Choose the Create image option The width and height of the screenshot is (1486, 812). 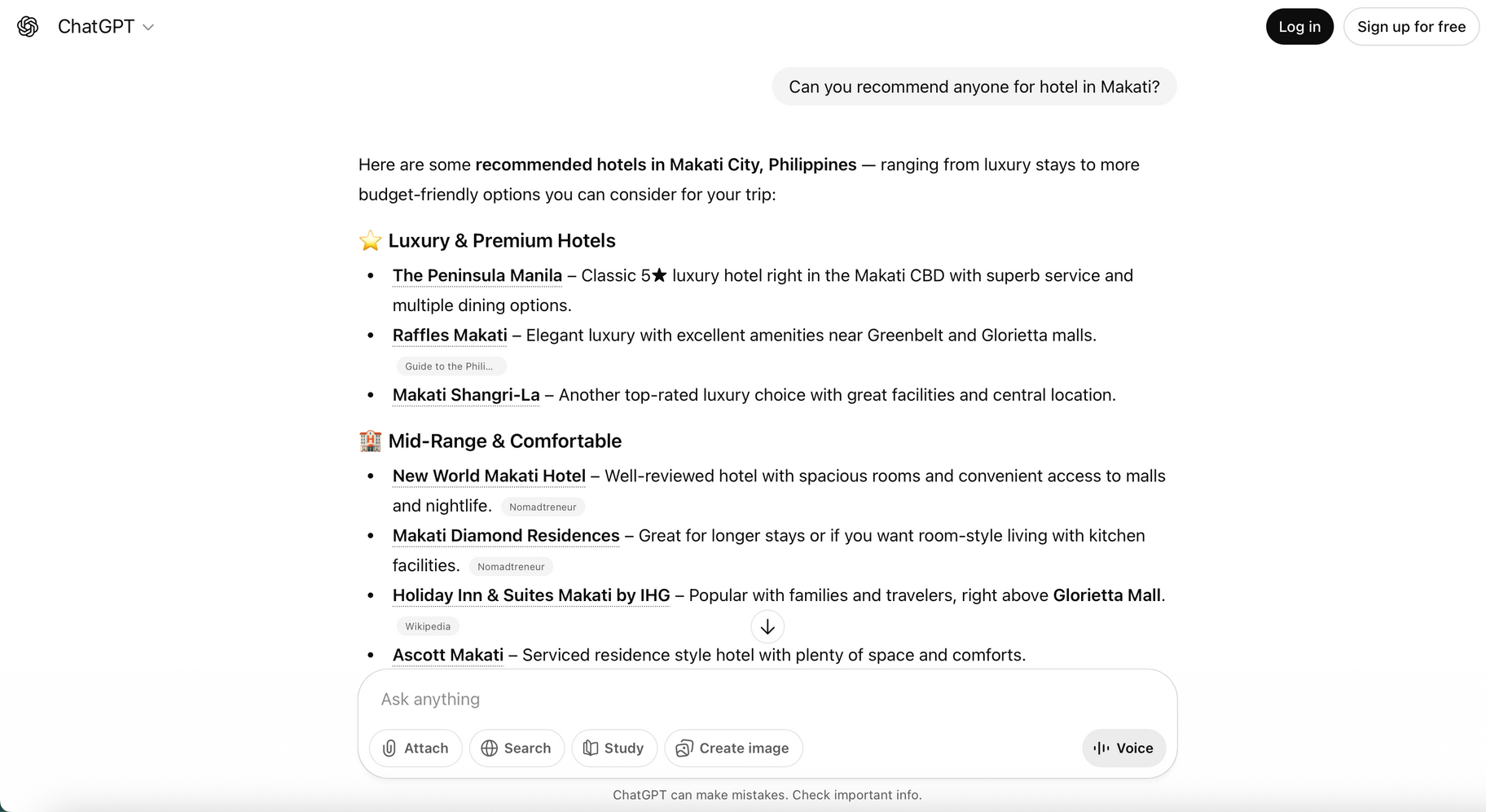pos(733,748)
